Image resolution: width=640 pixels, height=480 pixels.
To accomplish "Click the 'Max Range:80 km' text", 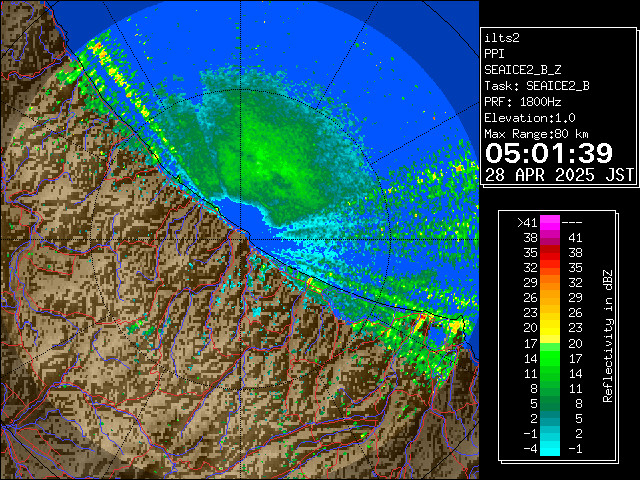I will click(x=536, y=134).
